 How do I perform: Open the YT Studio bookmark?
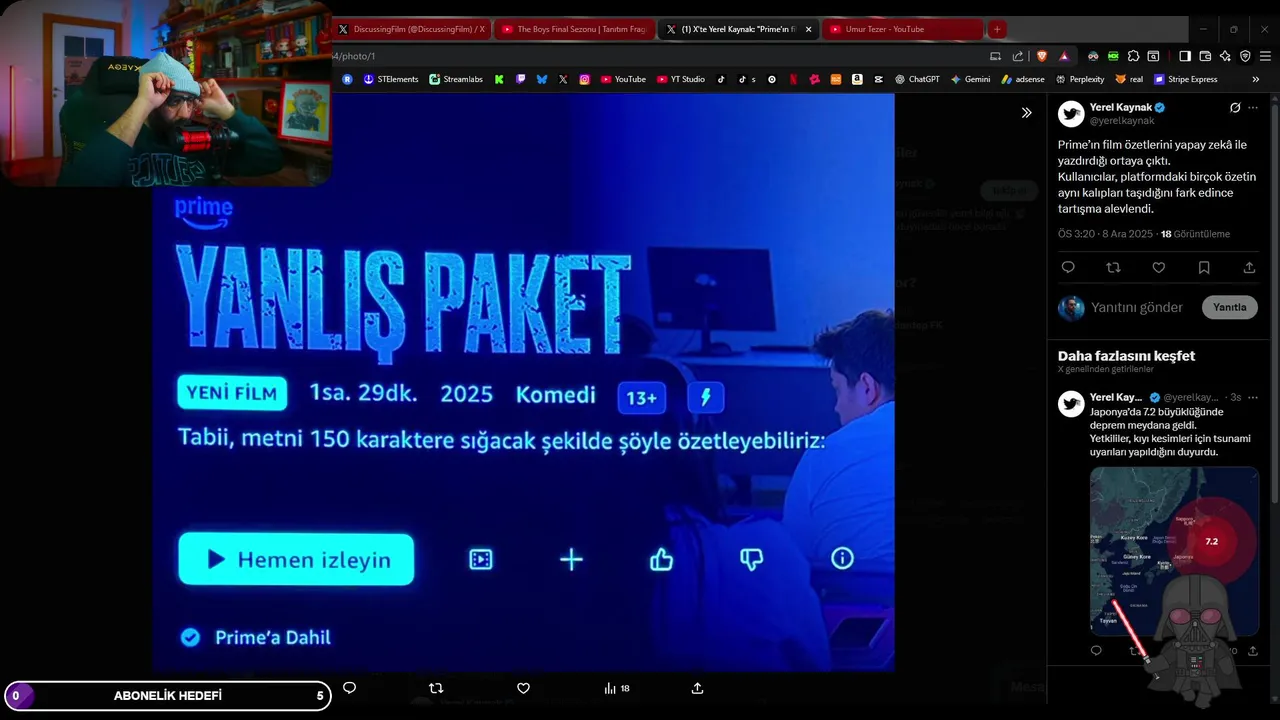681,79
